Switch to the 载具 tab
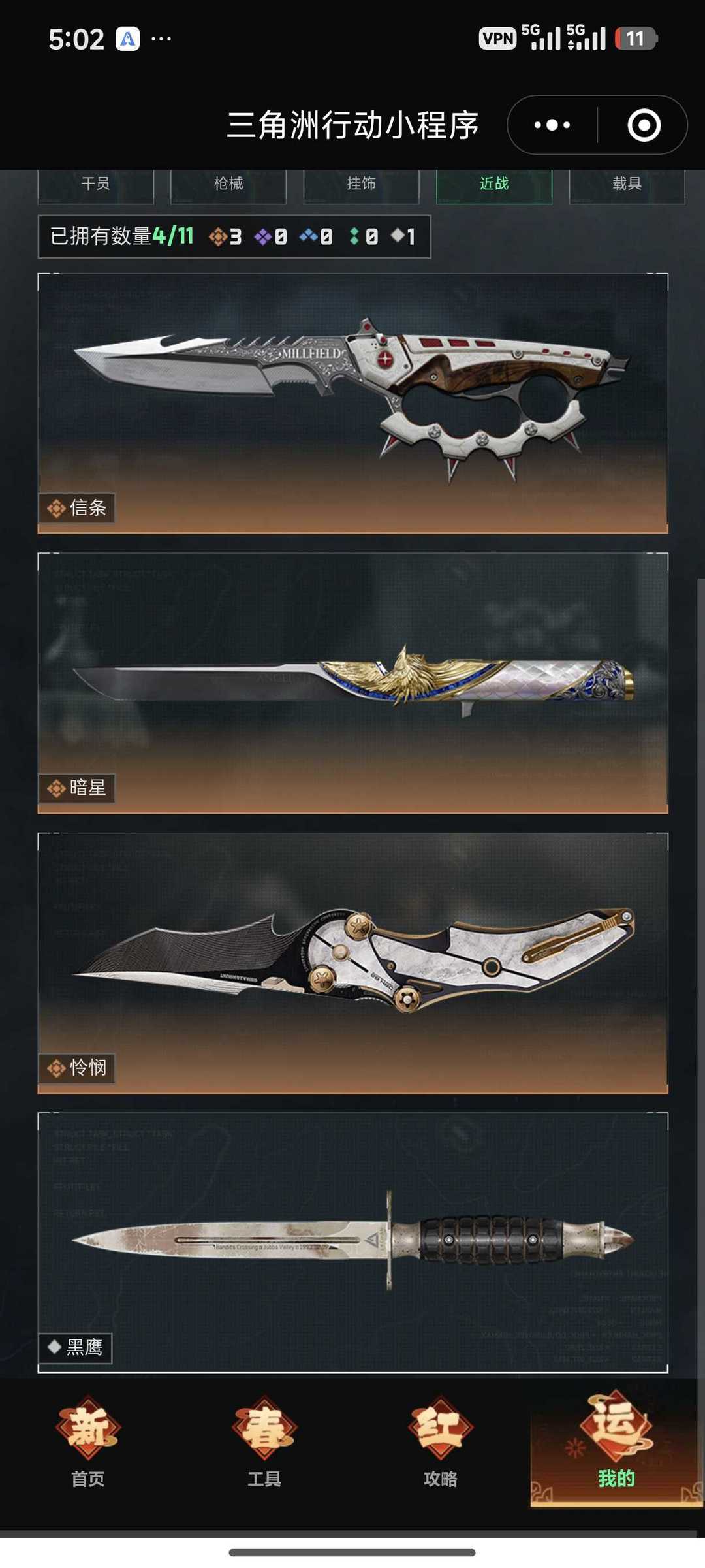Viewport: 705px width, 1568px height. (x=627, y=184)
